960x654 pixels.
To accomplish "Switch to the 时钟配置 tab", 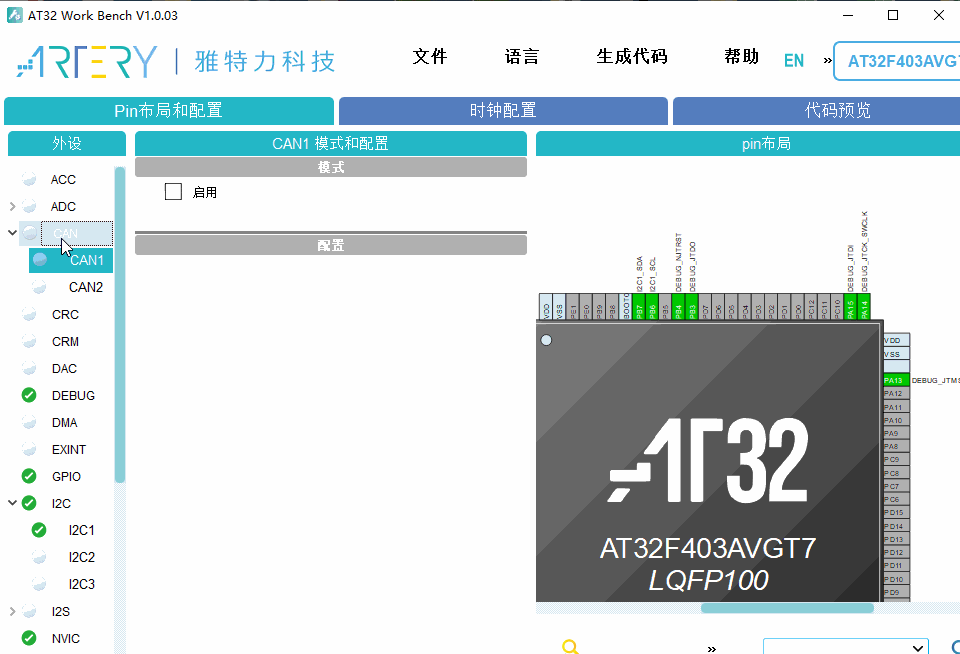I will pos(503,110).
